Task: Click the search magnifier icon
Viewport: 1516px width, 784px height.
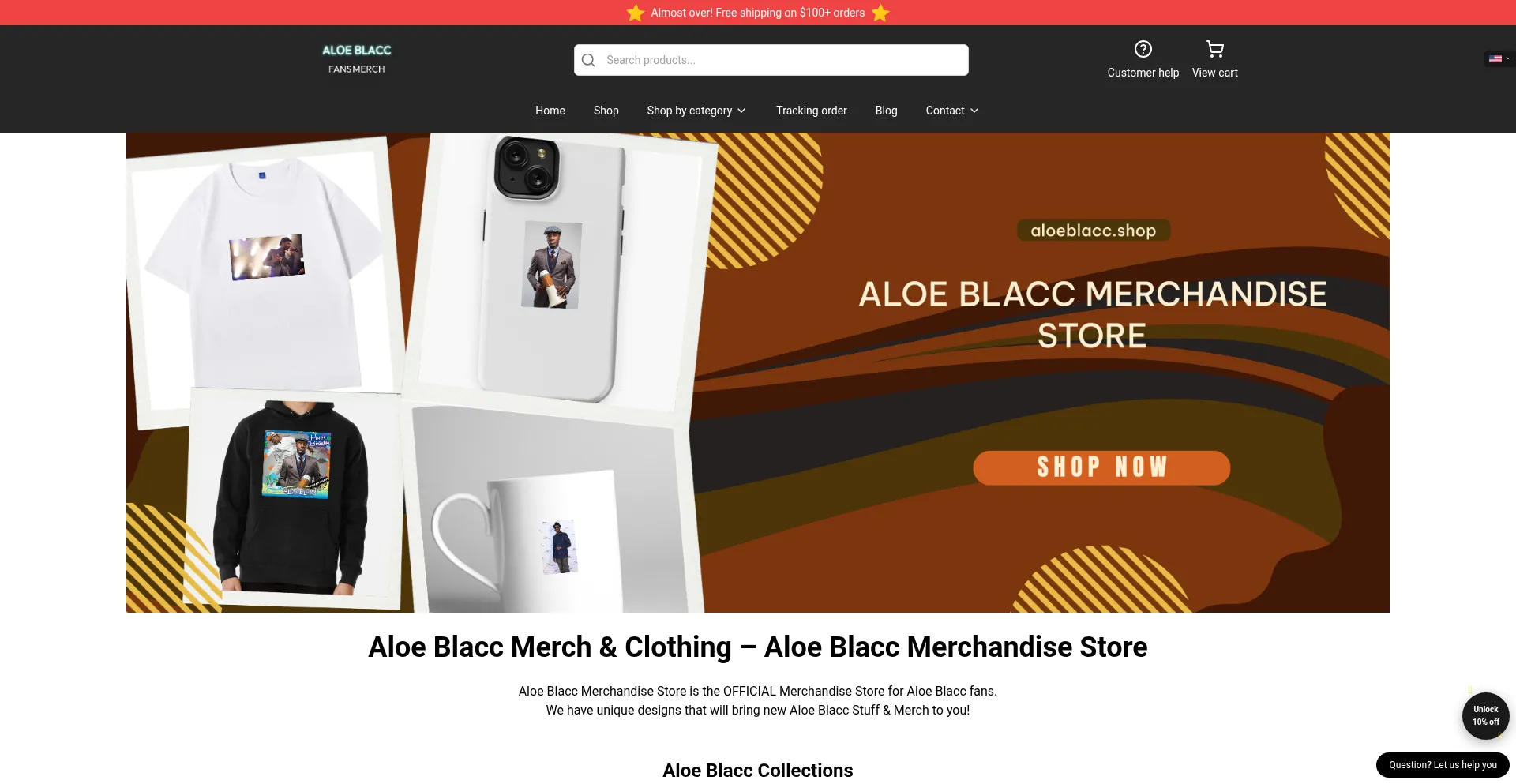Action: tap(588, 60)
